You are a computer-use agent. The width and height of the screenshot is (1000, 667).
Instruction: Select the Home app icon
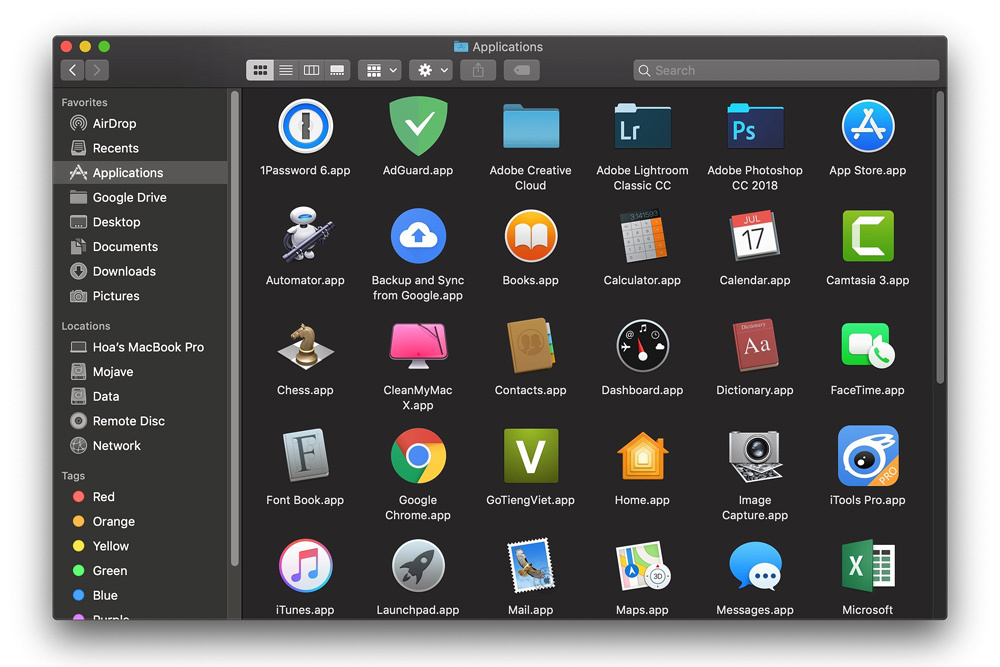click(x=642, y=455)
